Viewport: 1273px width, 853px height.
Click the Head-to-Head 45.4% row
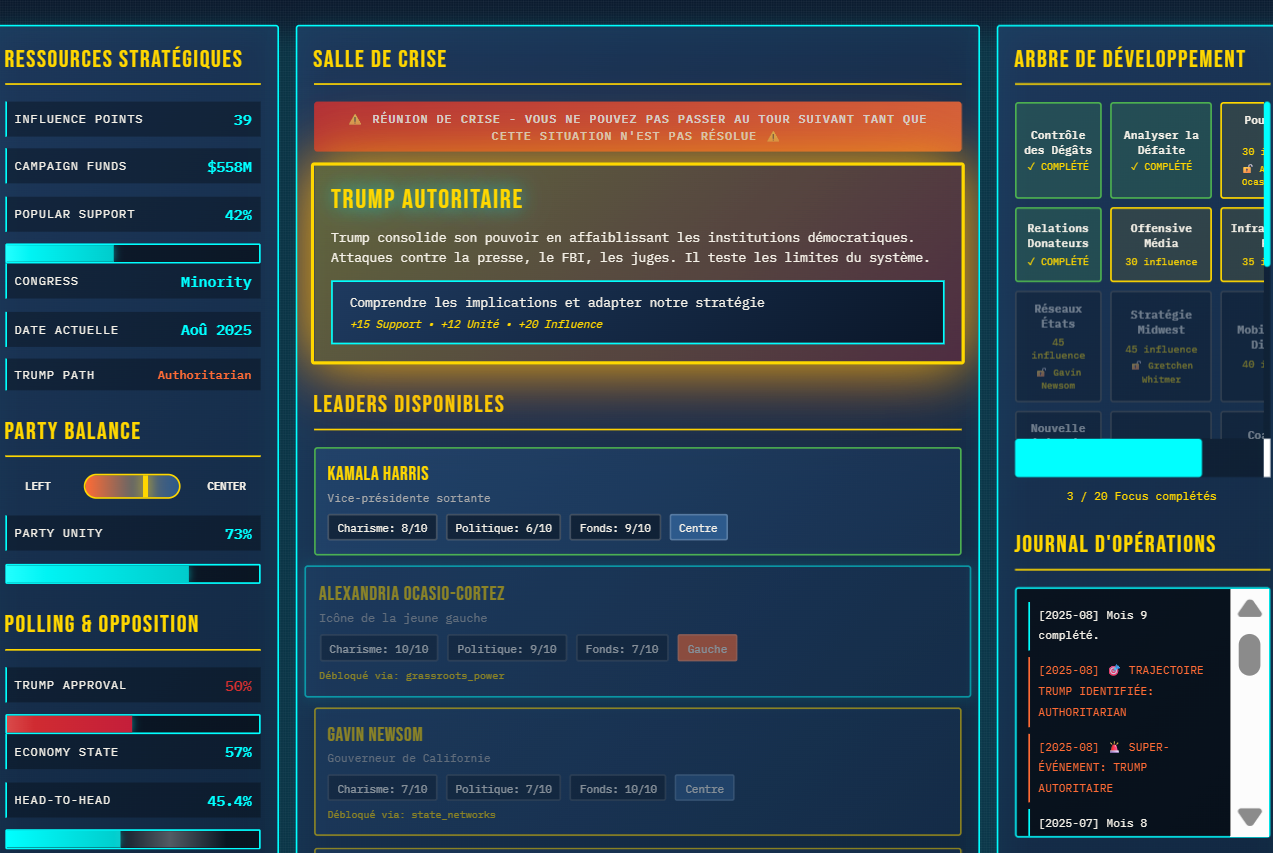[133, 800]
